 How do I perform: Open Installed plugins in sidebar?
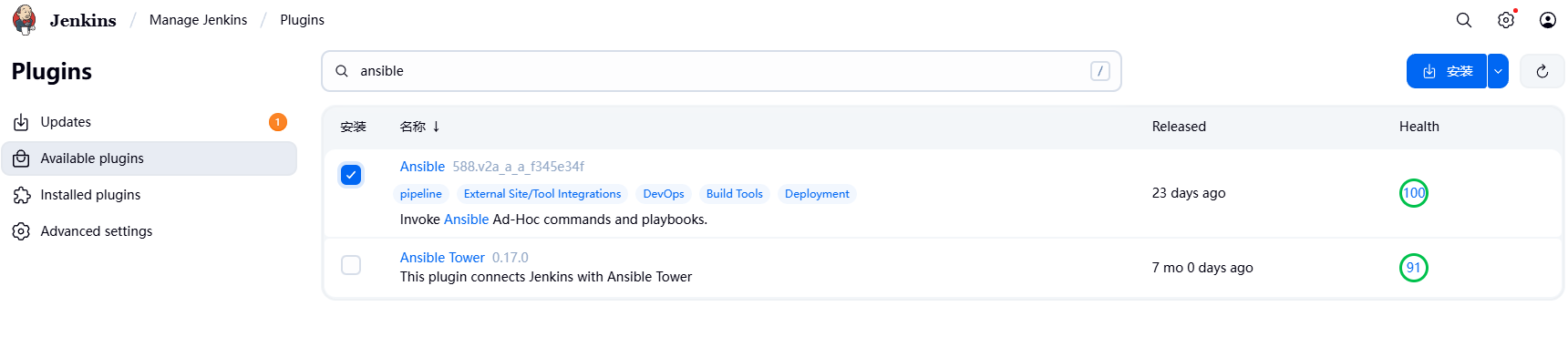click(149, 195)
